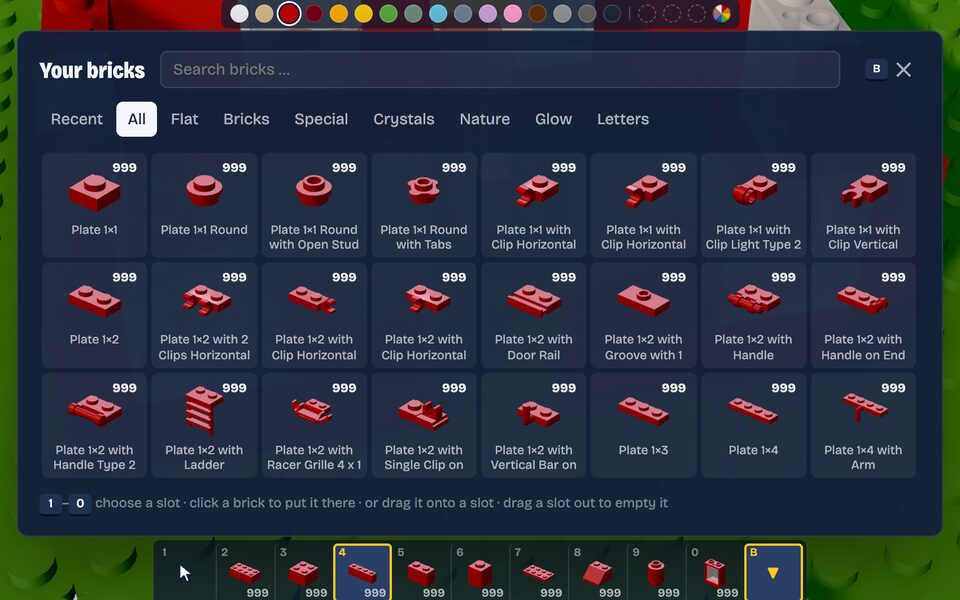
Task: Pick the orange color swatch
Action: point(339,13)
